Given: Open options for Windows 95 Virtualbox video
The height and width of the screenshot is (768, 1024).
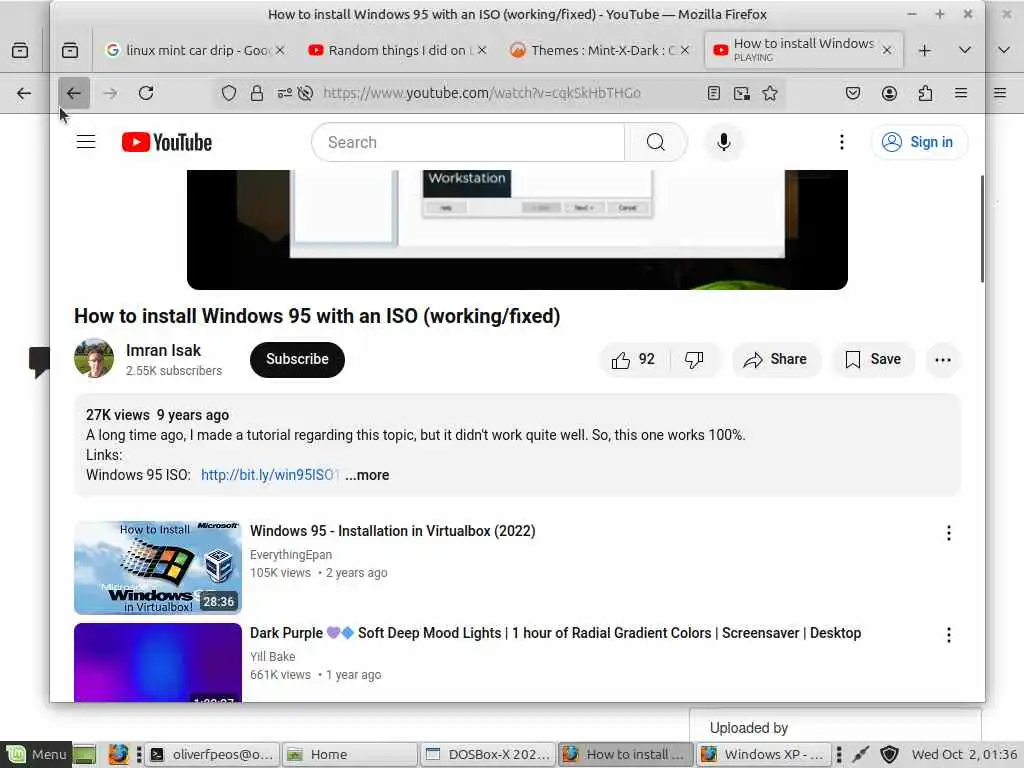Looking at the screenshot, I should click(x=949, y=533).
